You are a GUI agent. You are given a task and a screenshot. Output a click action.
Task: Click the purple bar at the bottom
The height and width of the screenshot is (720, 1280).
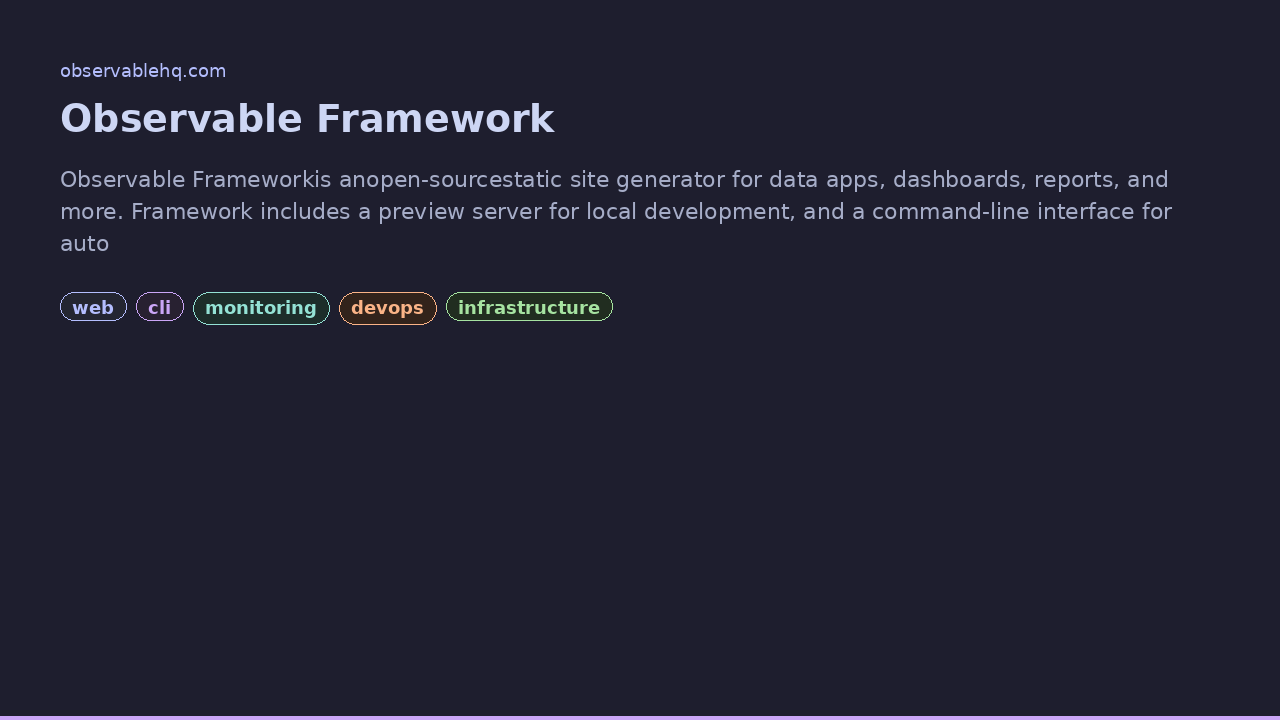pyautogui.click(x=640, y=717)
